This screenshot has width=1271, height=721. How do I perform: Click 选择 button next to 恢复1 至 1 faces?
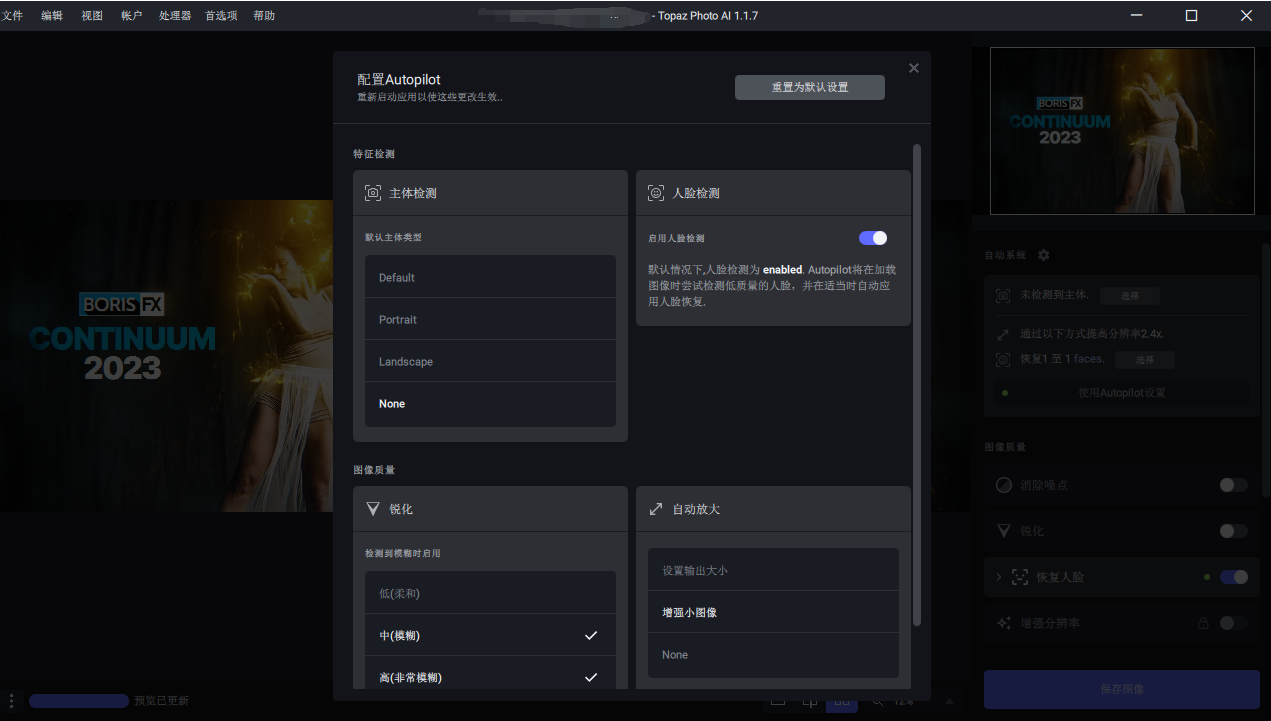click(x=1145, y=359)
